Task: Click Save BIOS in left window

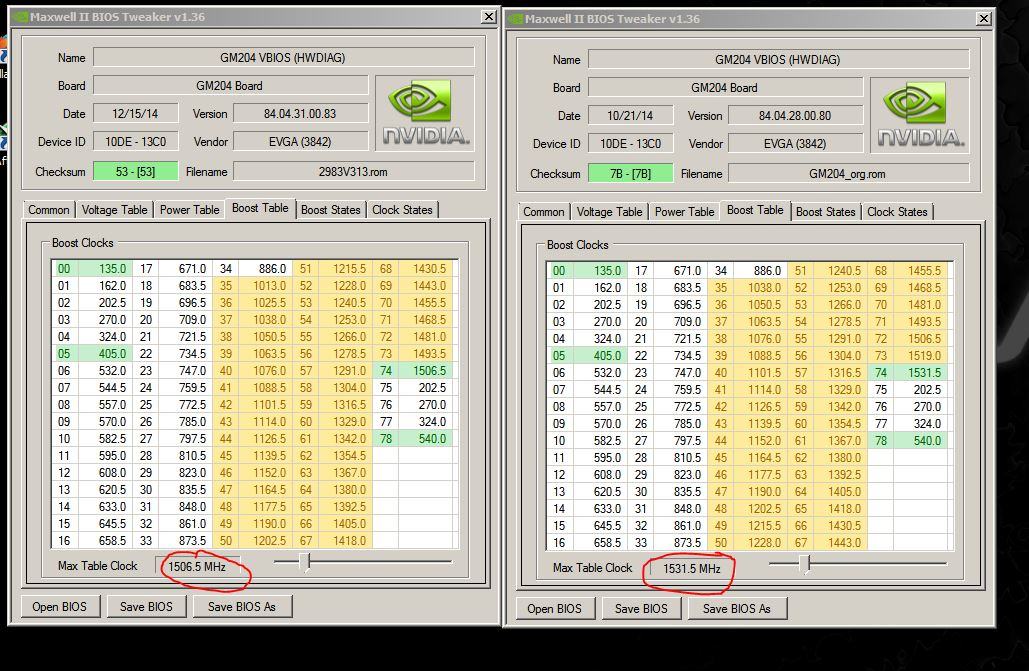Action: click(x=146, y=607)
